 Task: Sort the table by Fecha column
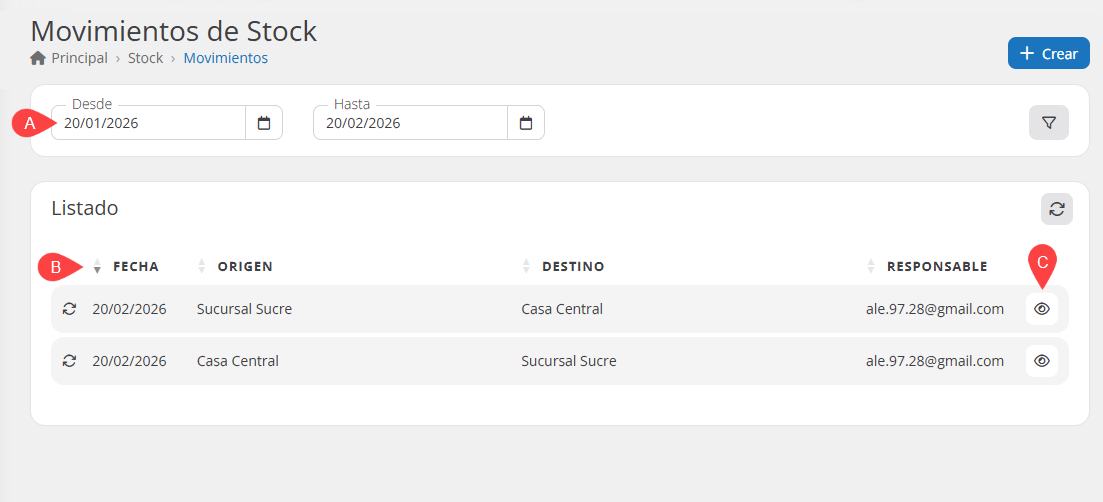[135, 266]
